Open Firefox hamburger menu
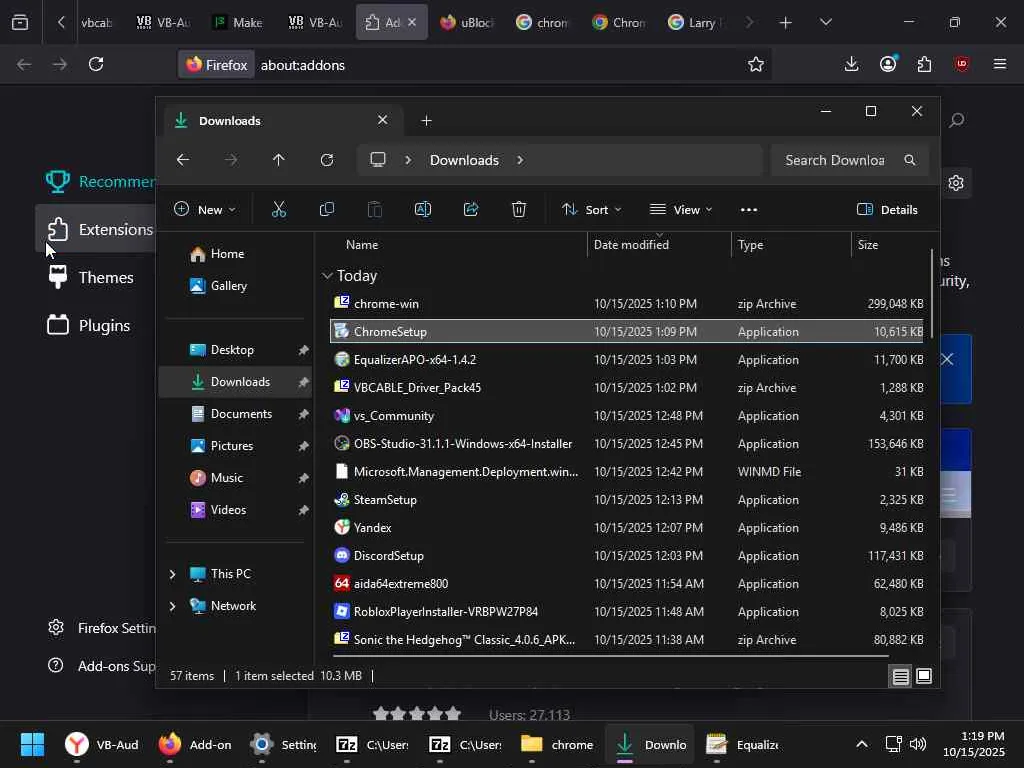1024x768 pixels. [x=999, y=64]
